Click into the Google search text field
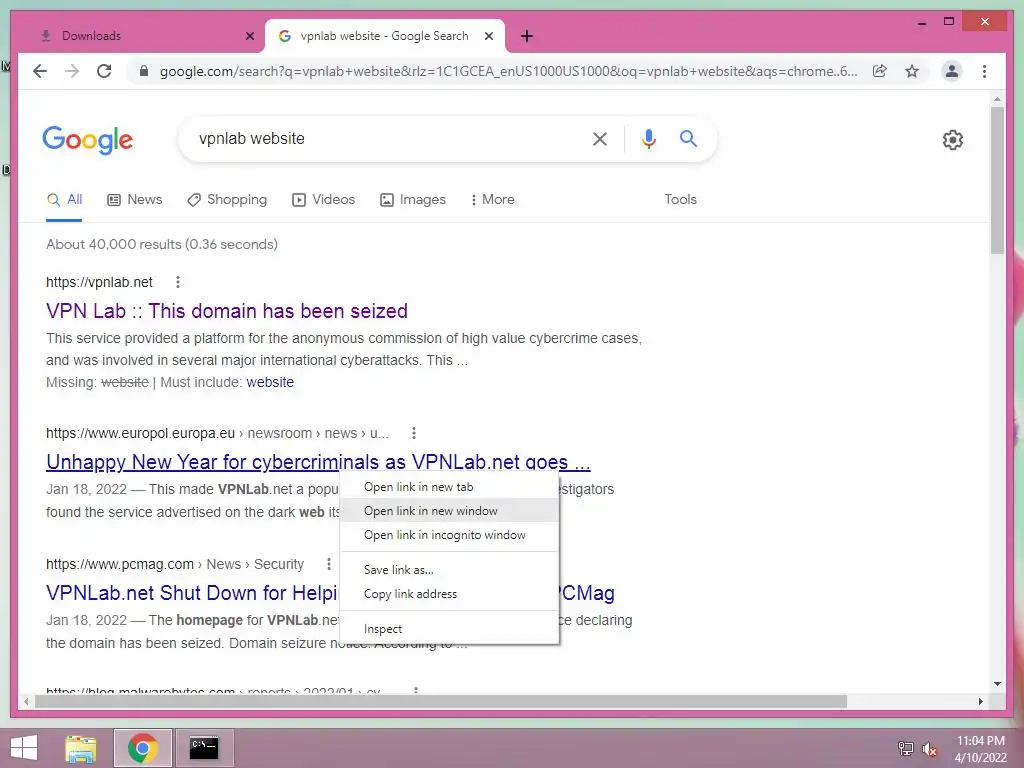Image resolution: width=1024 pixels, height=768 pixels. pos(385,138)
